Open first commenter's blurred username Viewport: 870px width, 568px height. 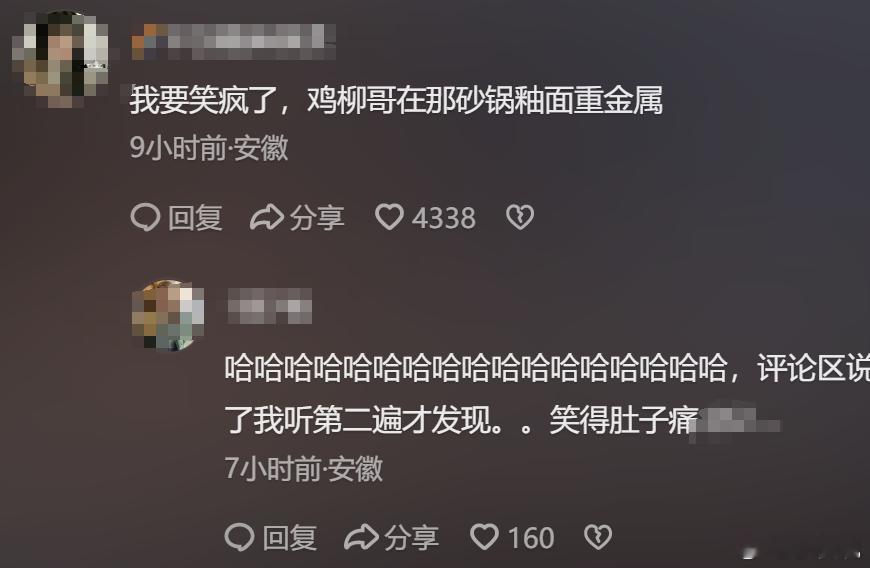(234, 42)
